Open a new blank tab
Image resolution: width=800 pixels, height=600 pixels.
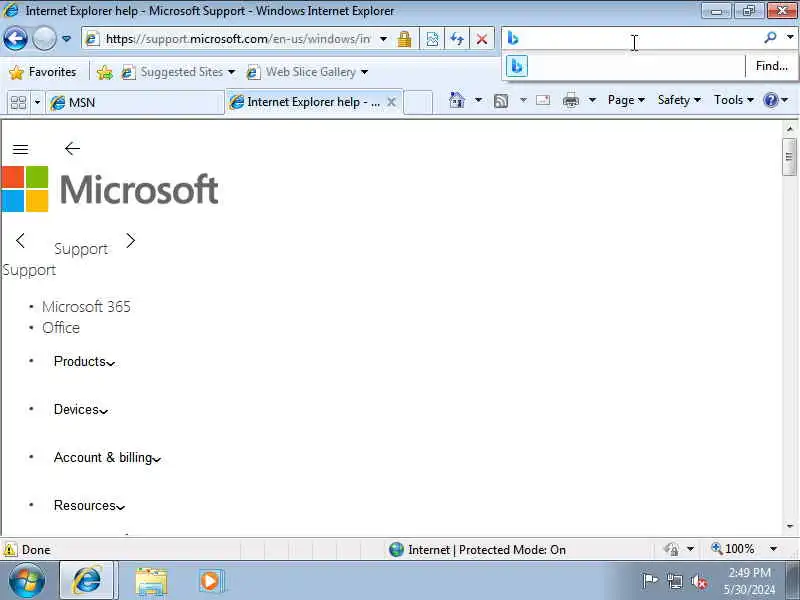(x=418, y=103)
